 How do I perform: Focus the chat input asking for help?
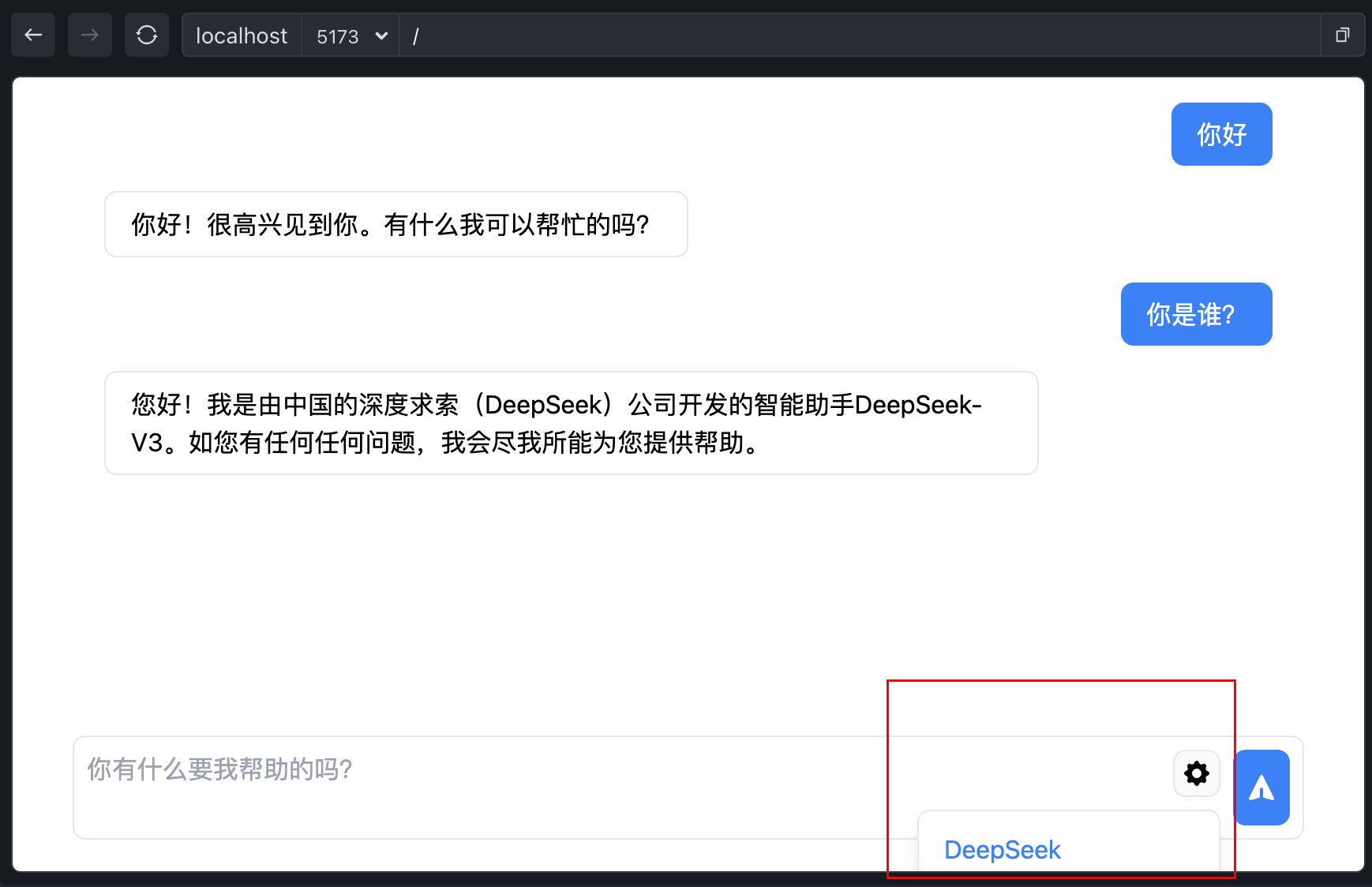pyautogui.click(x=474, y=769)
